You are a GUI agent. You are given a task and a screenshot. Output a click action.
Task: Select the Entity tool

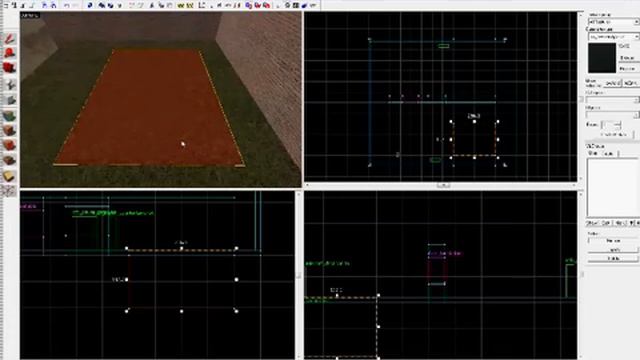9,84
